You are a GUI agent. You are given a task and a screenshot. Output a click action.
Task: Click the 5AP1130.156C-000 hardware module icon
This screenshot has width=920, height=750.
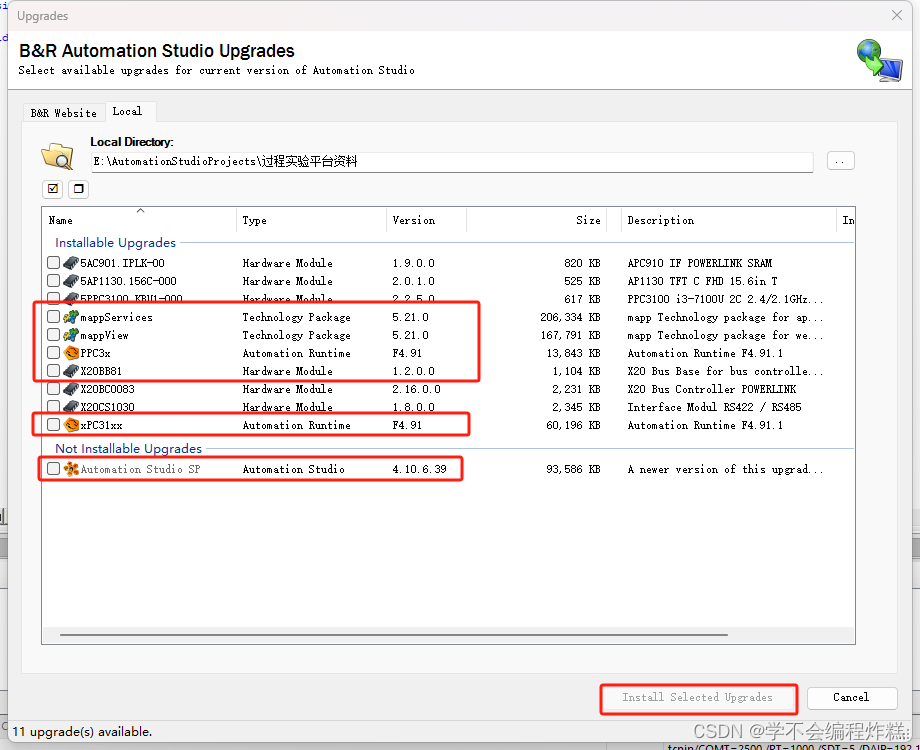(71, 281)
